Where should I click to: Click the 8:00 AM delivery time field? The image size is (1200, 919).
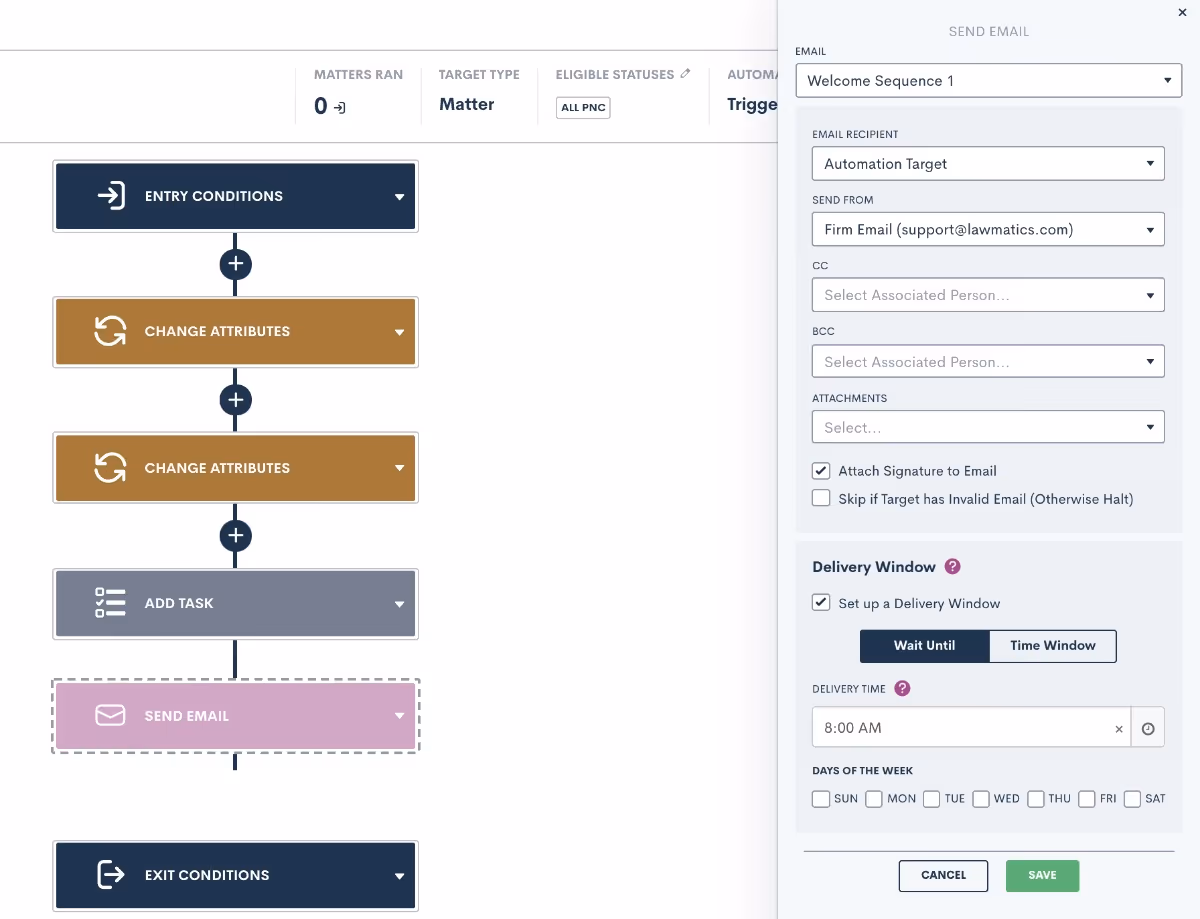click(971, 728)
